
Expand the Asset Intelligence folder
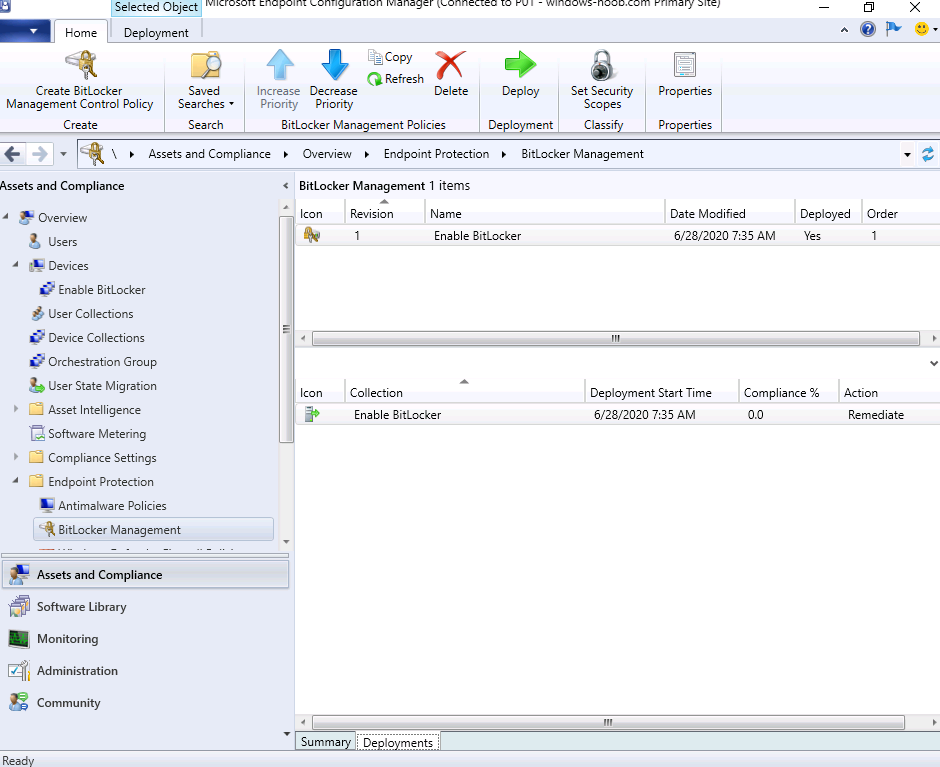pyautogui.click(x=16, y=408)
